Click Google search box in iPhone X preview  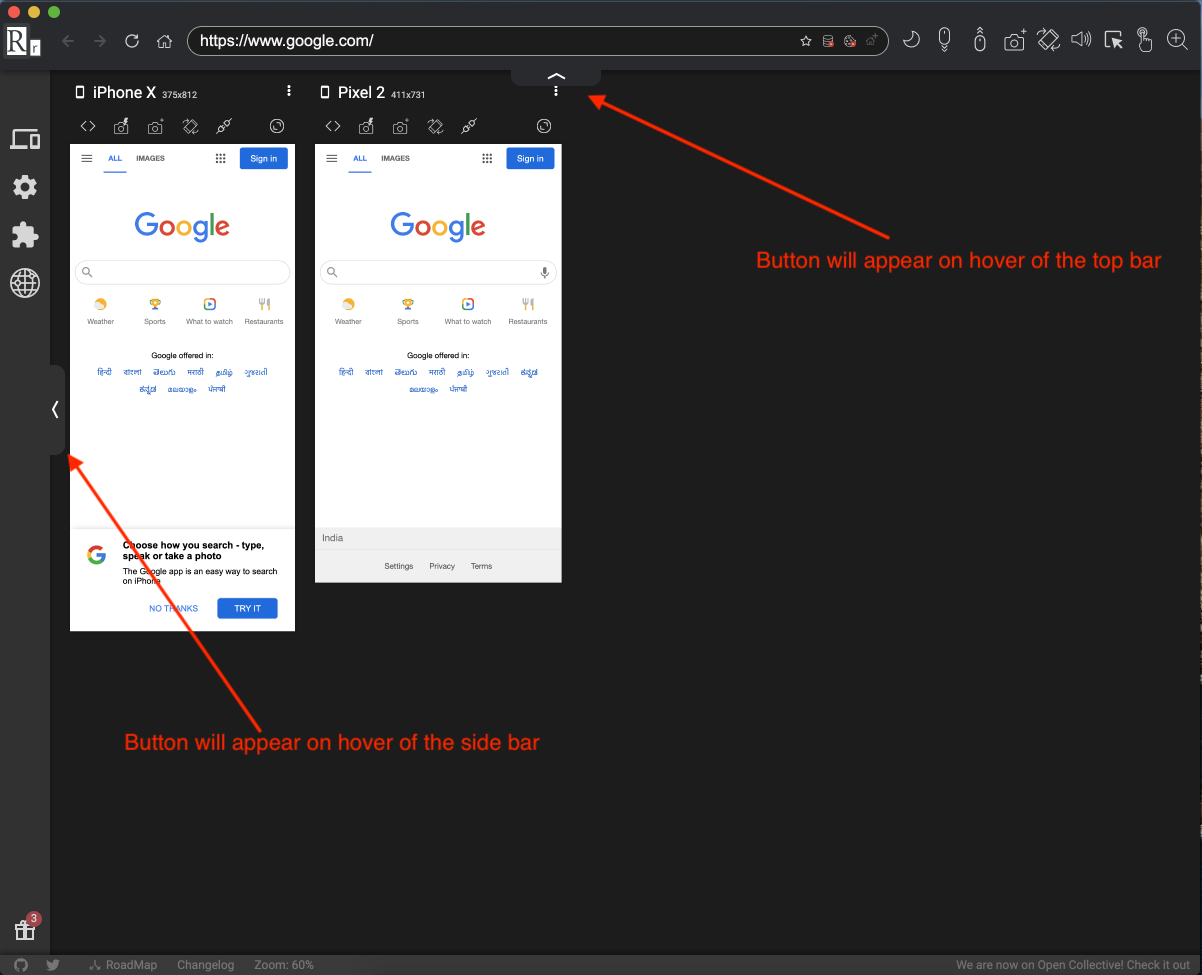coord(182,272)
